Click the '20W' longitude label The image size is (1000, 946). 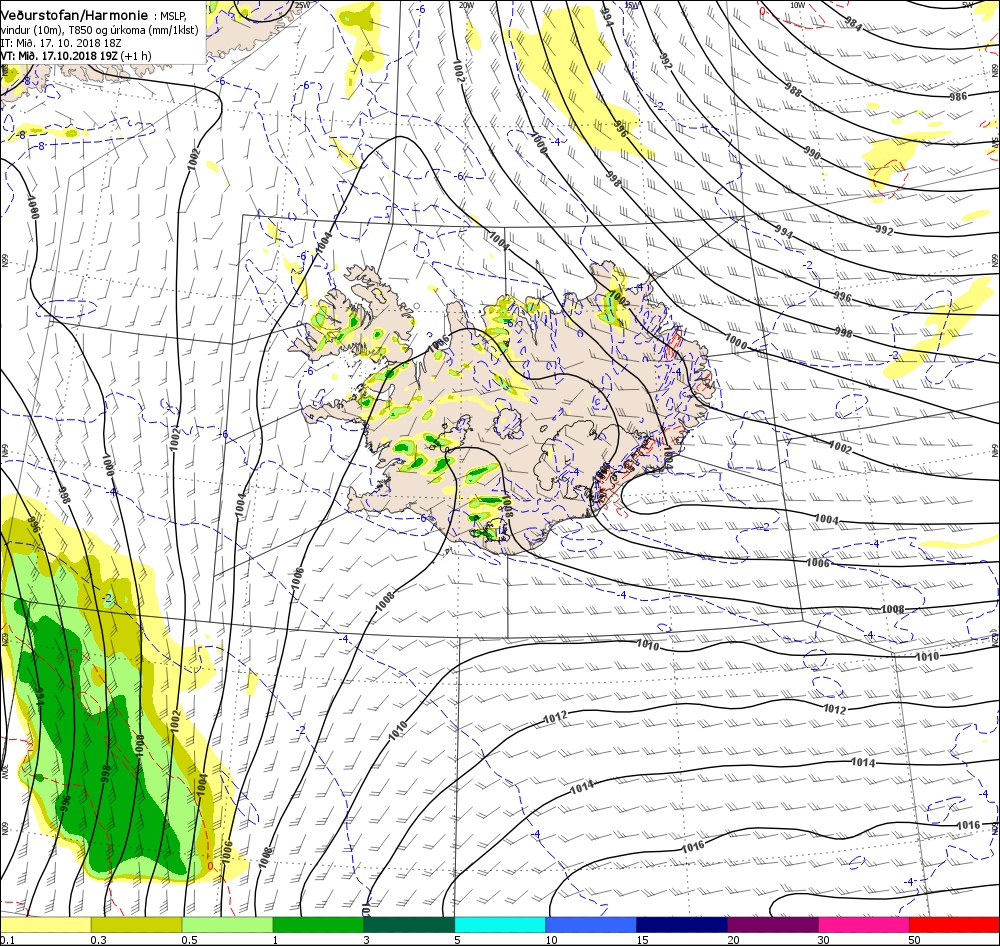click(x=466, y=5)
